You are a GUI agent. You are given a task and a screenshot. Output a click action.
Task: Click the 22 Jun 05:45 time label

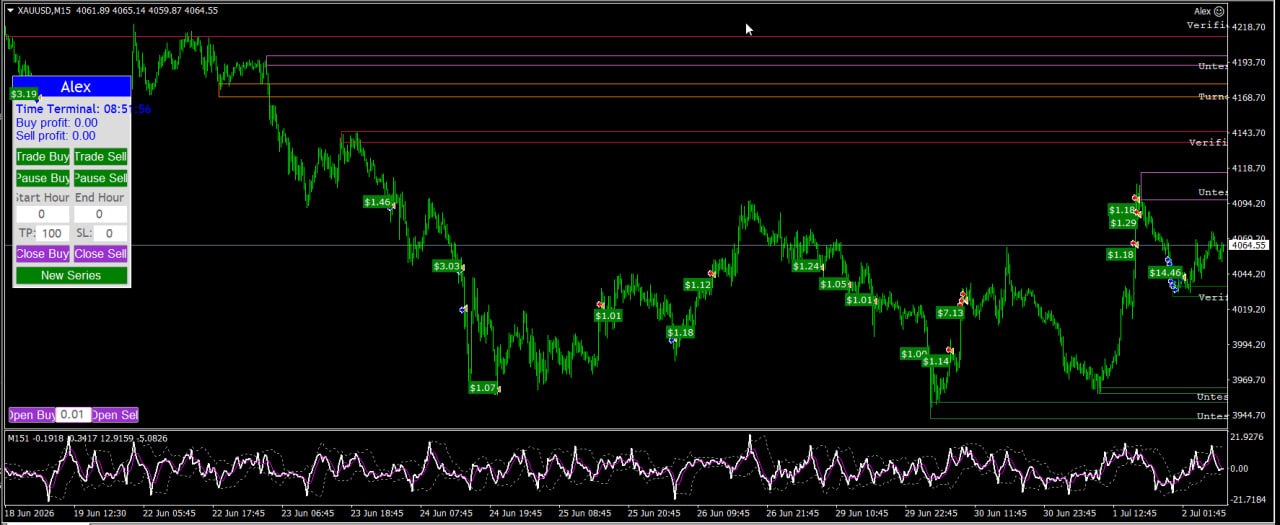pos(169,513)
